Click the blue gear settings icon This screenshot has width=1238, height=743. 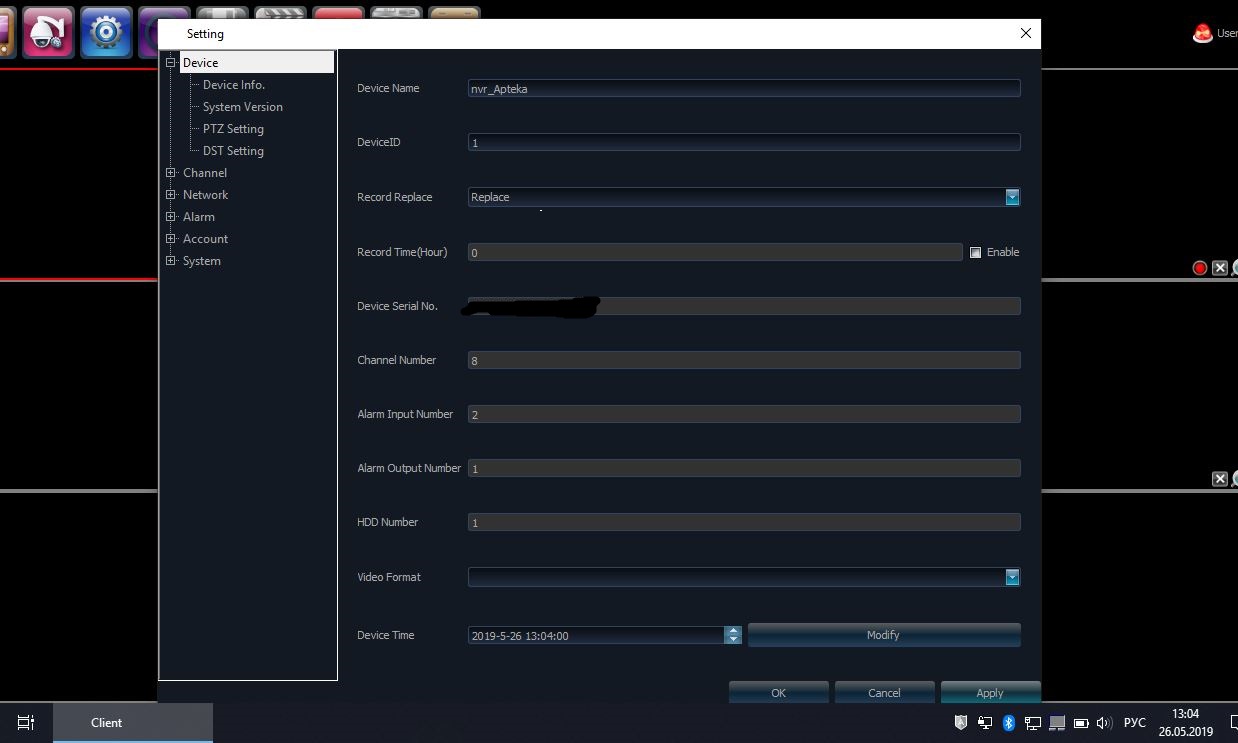coord(105,33)
